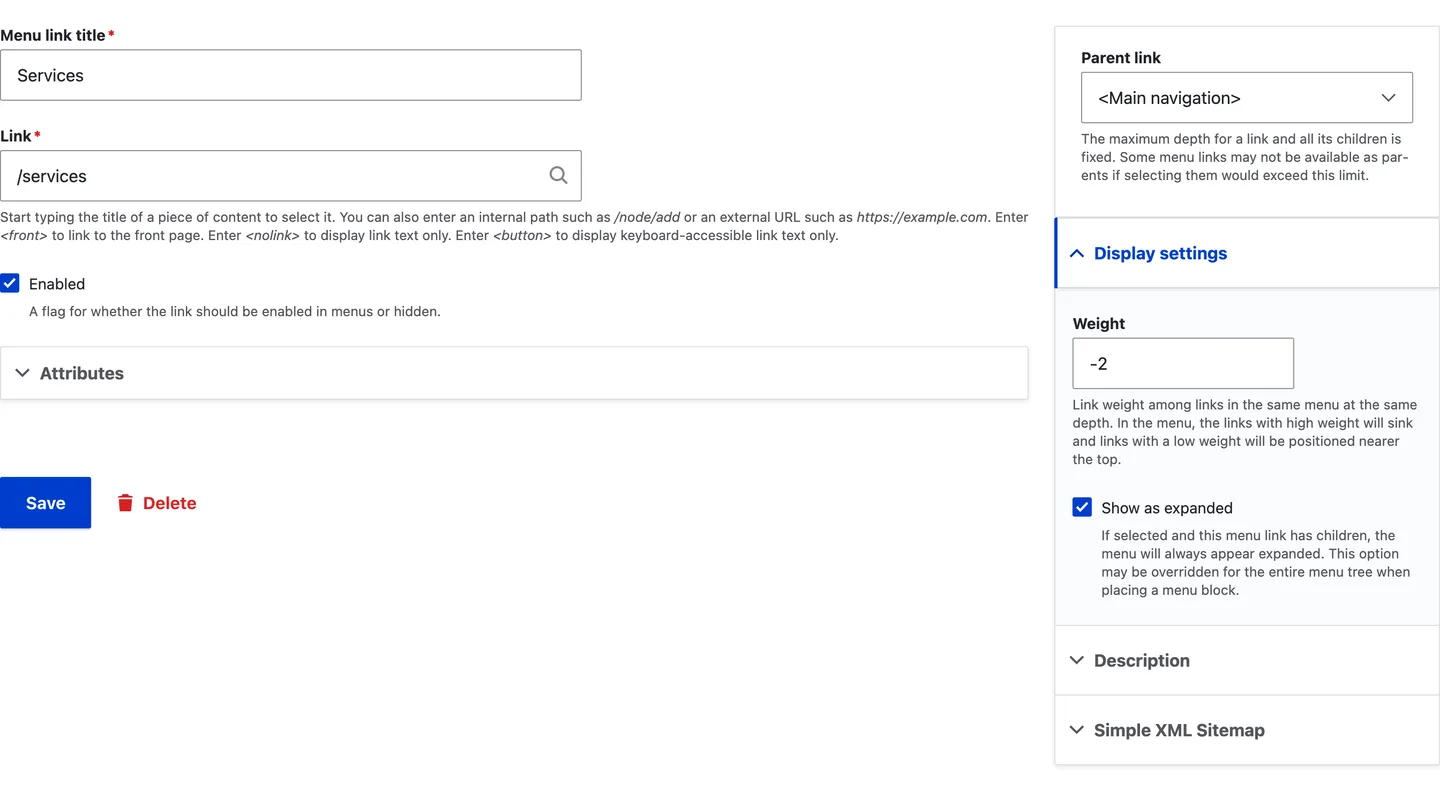Click the Weight number field
Screen dimensions: 1440x791
[1183, 363]
